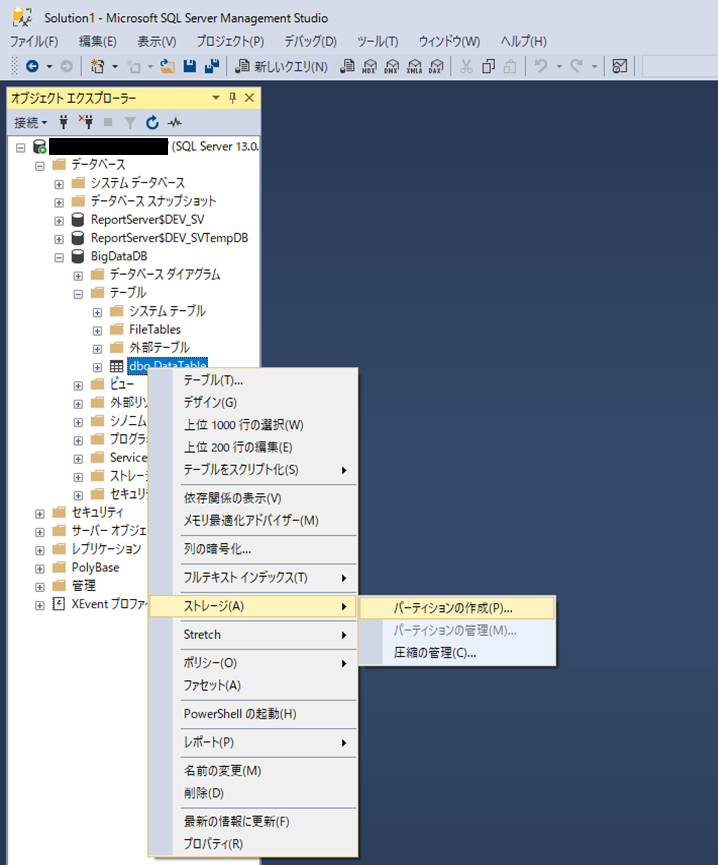Click the Navigate Forward toolbar arrow
Viewport: 718px width, 865px height.
coord(66,67)
